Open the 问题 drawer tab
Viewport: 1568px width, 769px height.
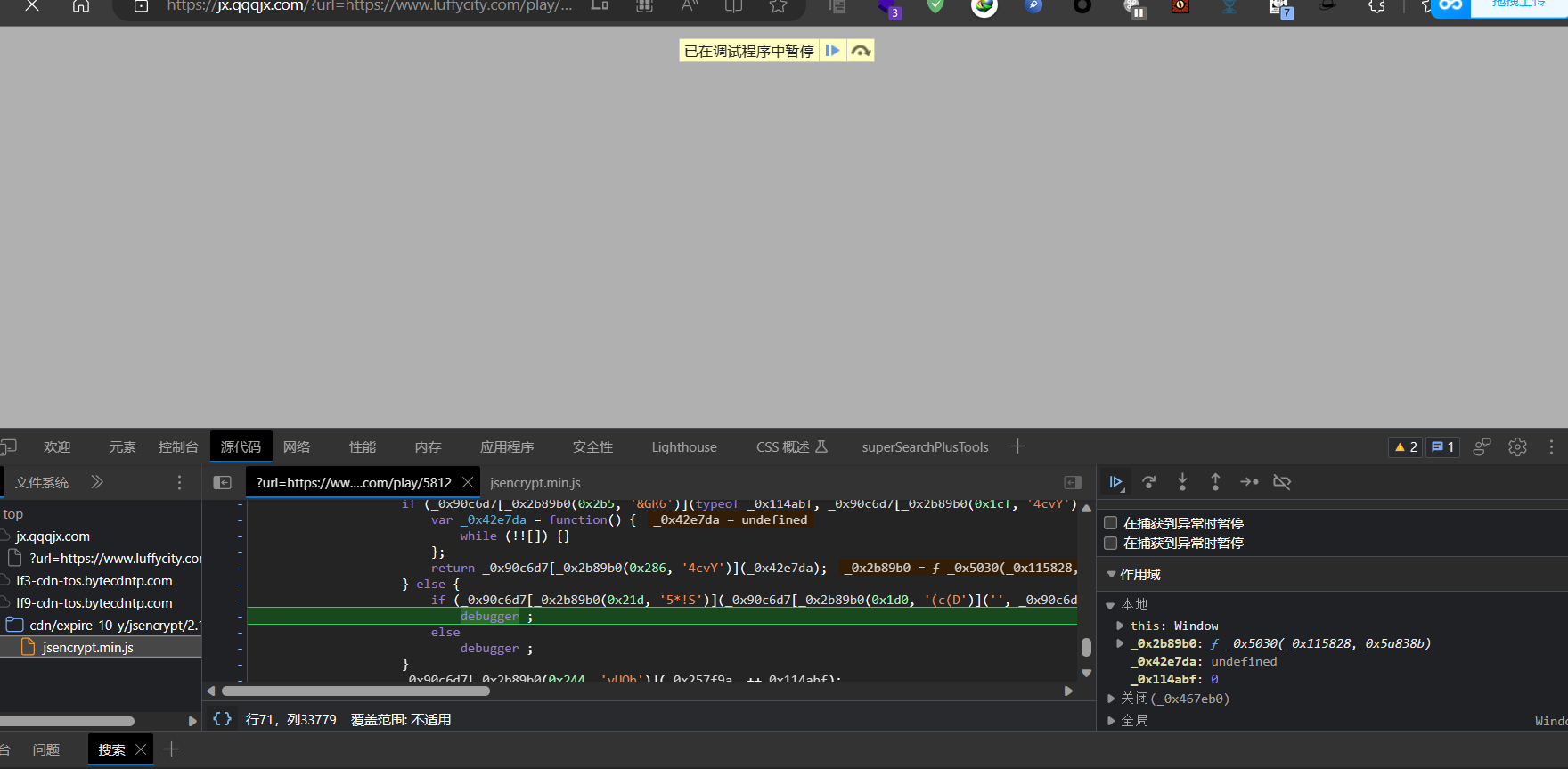(x=46, y=750)
